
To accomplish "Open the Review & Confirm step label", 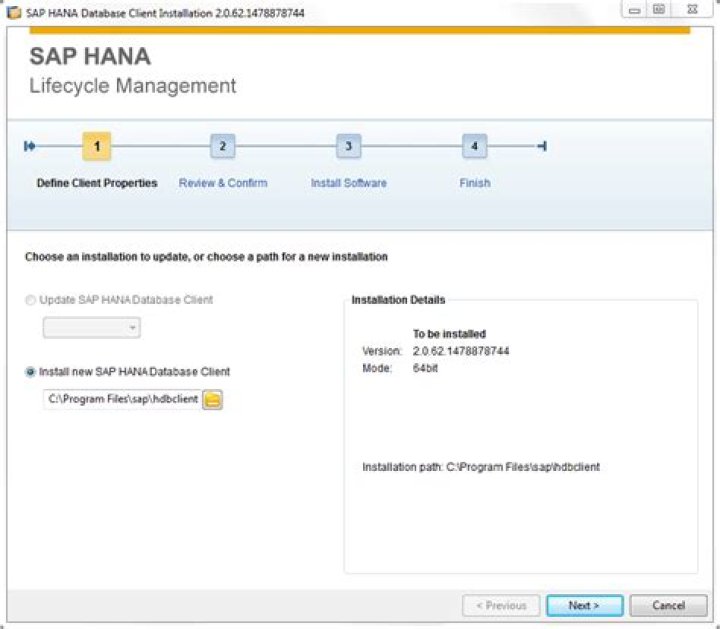I will pos(222,183).
